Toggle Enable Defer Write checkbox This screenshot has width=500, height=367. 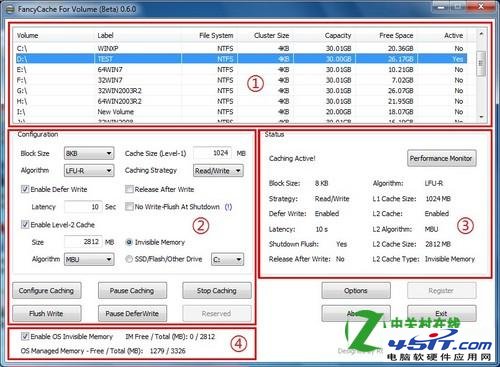click(x=25, y=189)
